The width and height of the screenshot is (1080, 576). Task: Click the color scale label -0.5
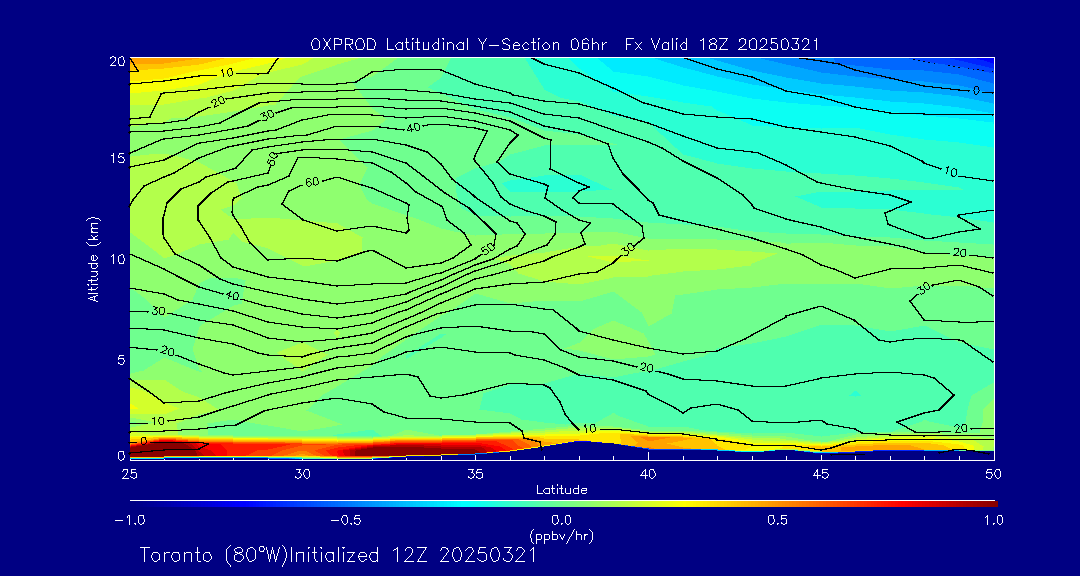[346, 520]
